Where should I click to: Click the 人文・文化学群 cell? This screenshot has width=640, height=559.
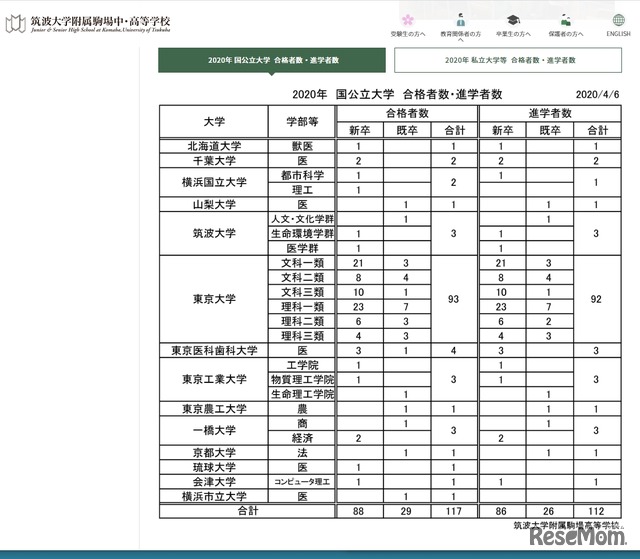[x=302, y=219]
